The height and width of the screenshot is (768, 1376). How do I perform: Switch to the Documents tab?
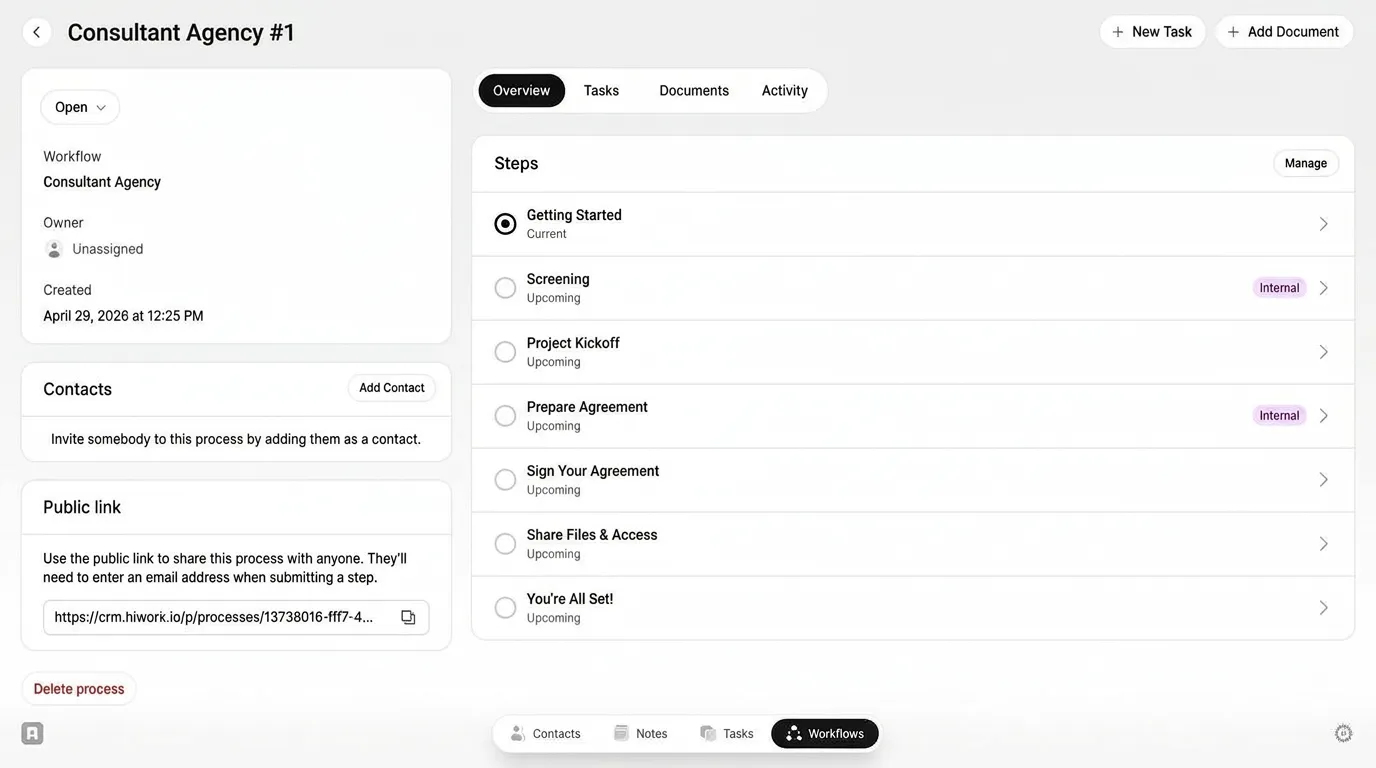click(x=694, y=90)
